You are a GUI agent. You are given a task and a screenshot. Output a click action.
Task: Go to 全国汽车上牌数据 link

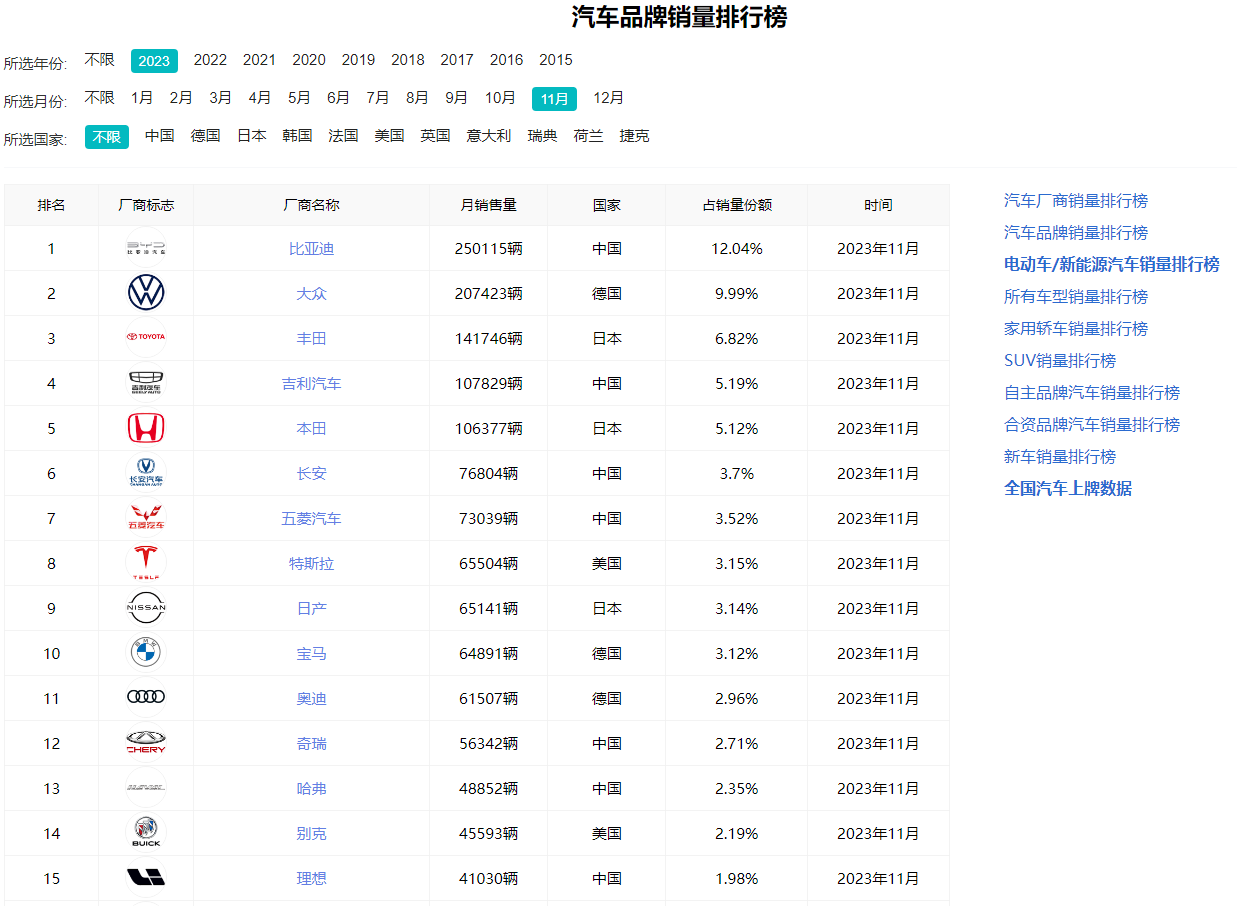[x=1067, y=489]
